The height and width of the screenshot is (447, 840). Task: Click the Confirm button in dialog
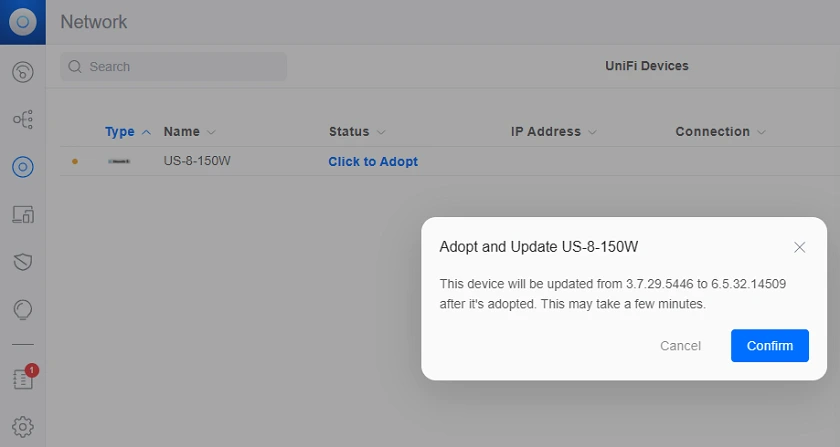(770, 346)
